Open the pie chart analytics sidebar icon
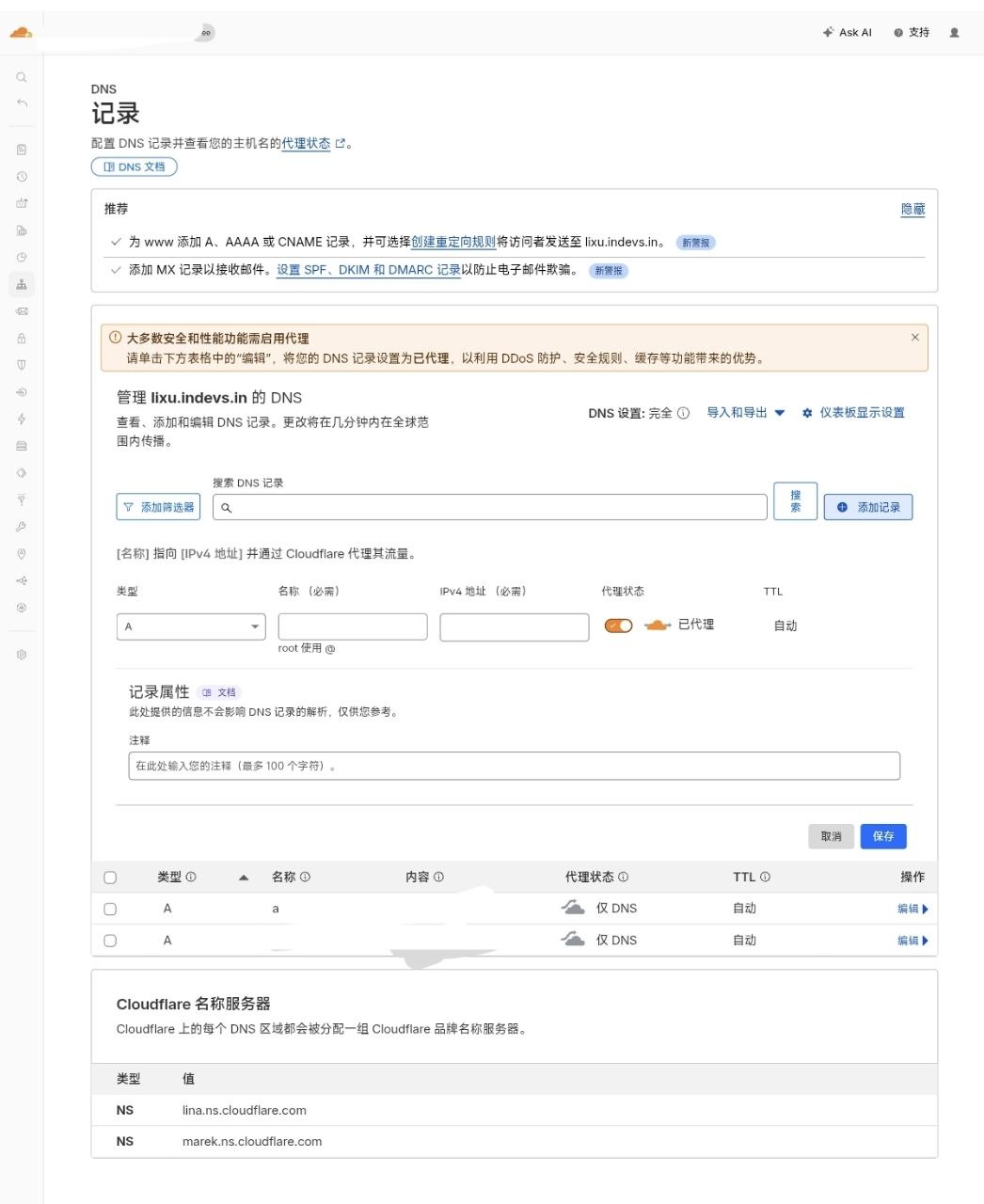984x1204 pixels. 22,257
